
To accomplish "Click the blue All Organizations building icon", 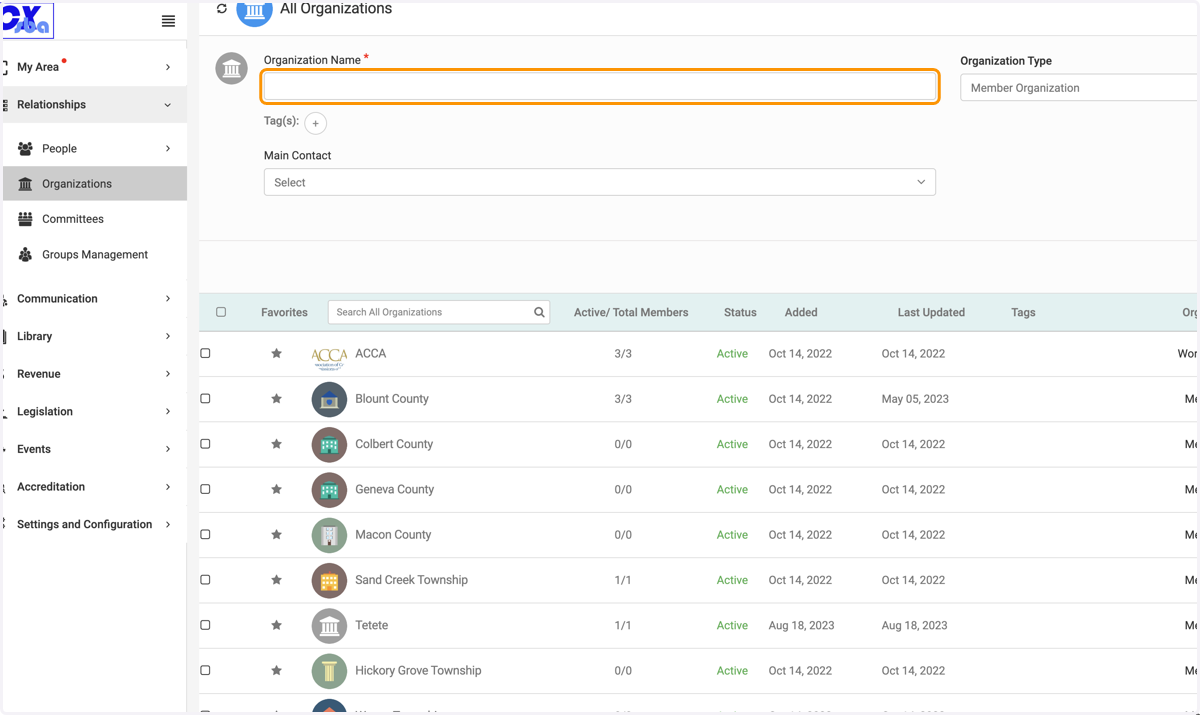I will click(254, 10).
